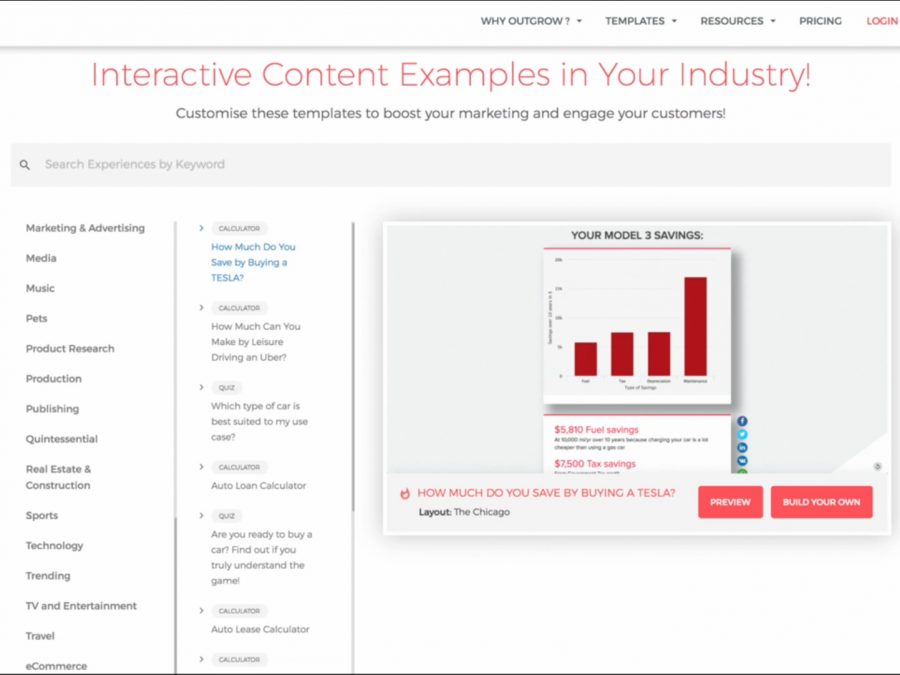Open the Resources dropdown menu
Image resolution: width=900 pixels, height=675 pixels.
737,21
